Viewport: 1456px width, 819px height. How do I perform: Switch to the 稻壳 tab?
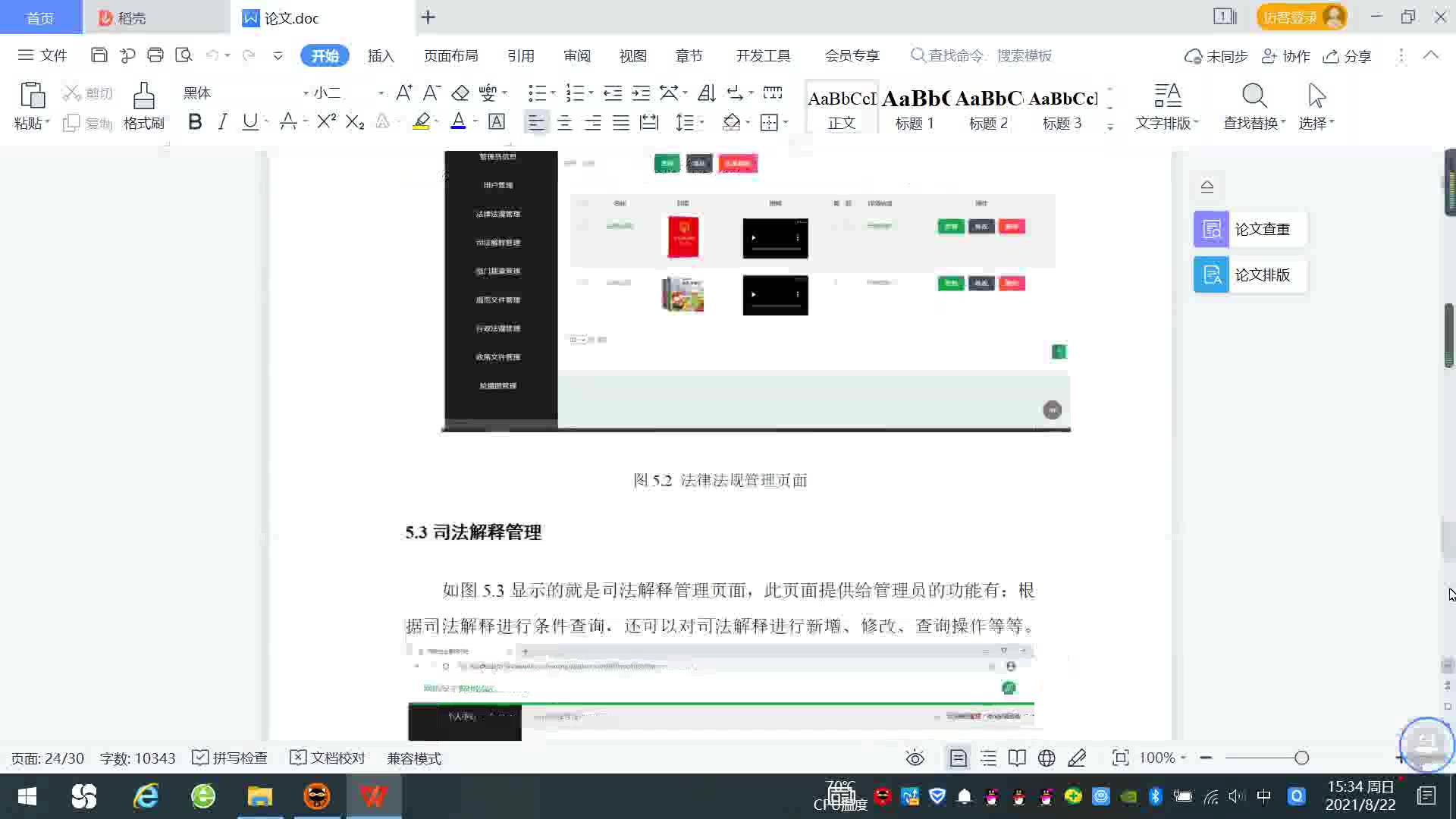click(156, 17)
